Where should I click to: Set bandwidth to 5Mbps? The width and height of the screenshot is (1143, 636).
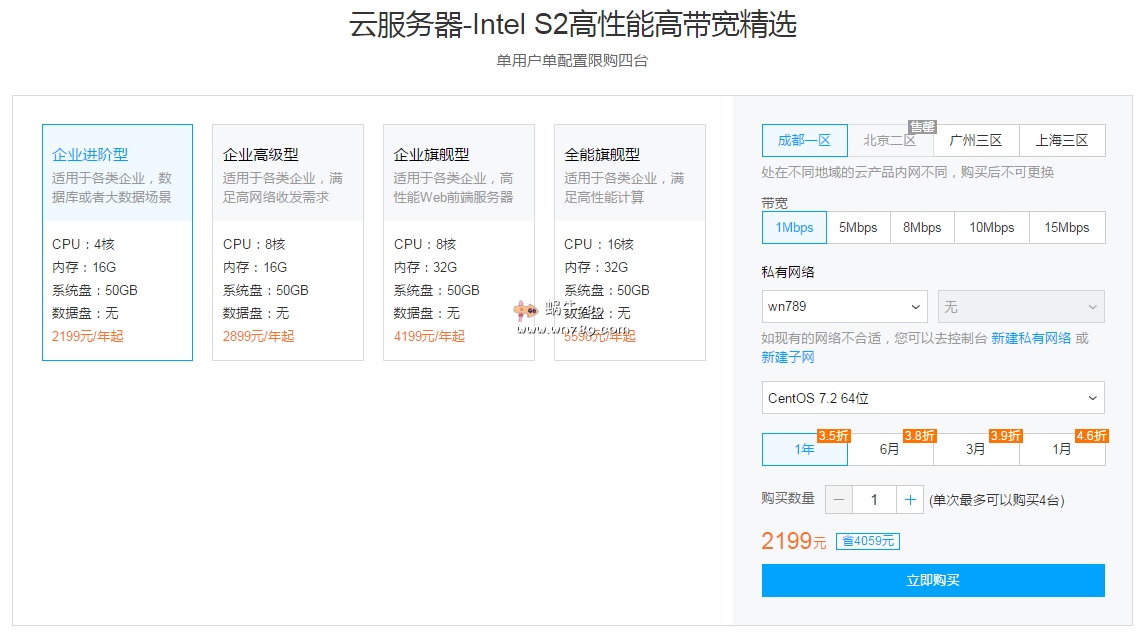(858, 228)
